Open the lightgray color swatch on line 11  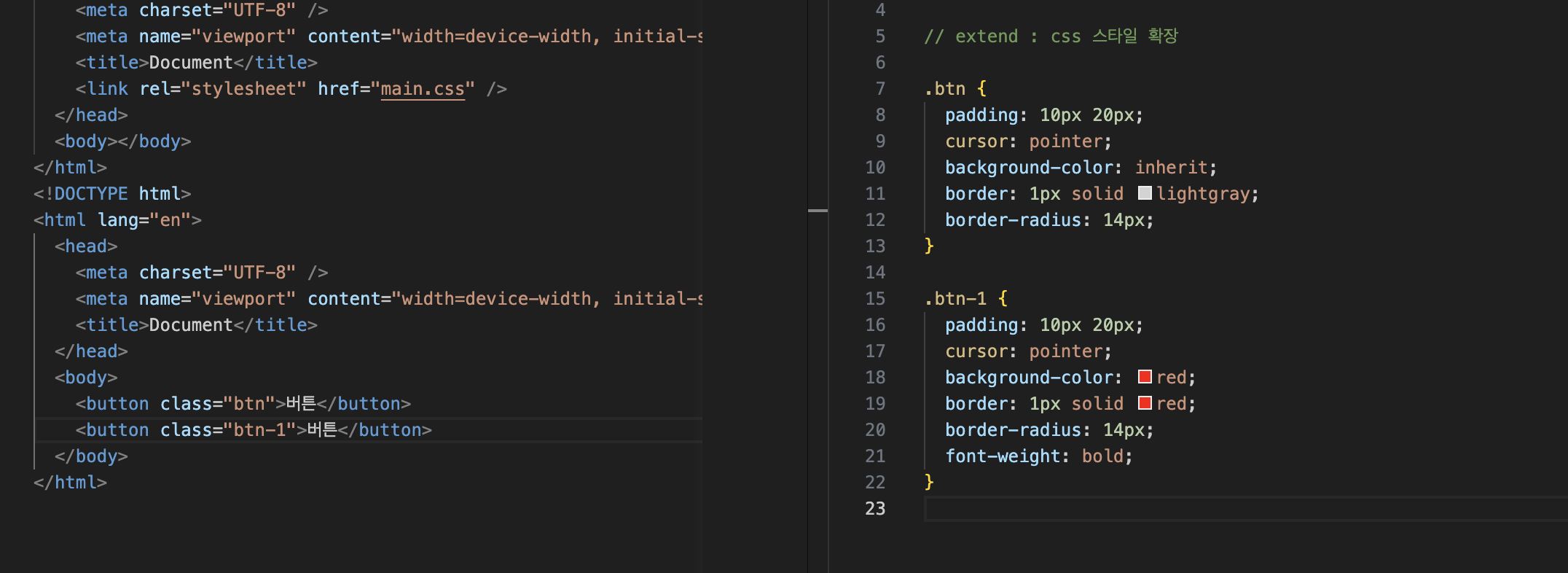click(1145, 192)
